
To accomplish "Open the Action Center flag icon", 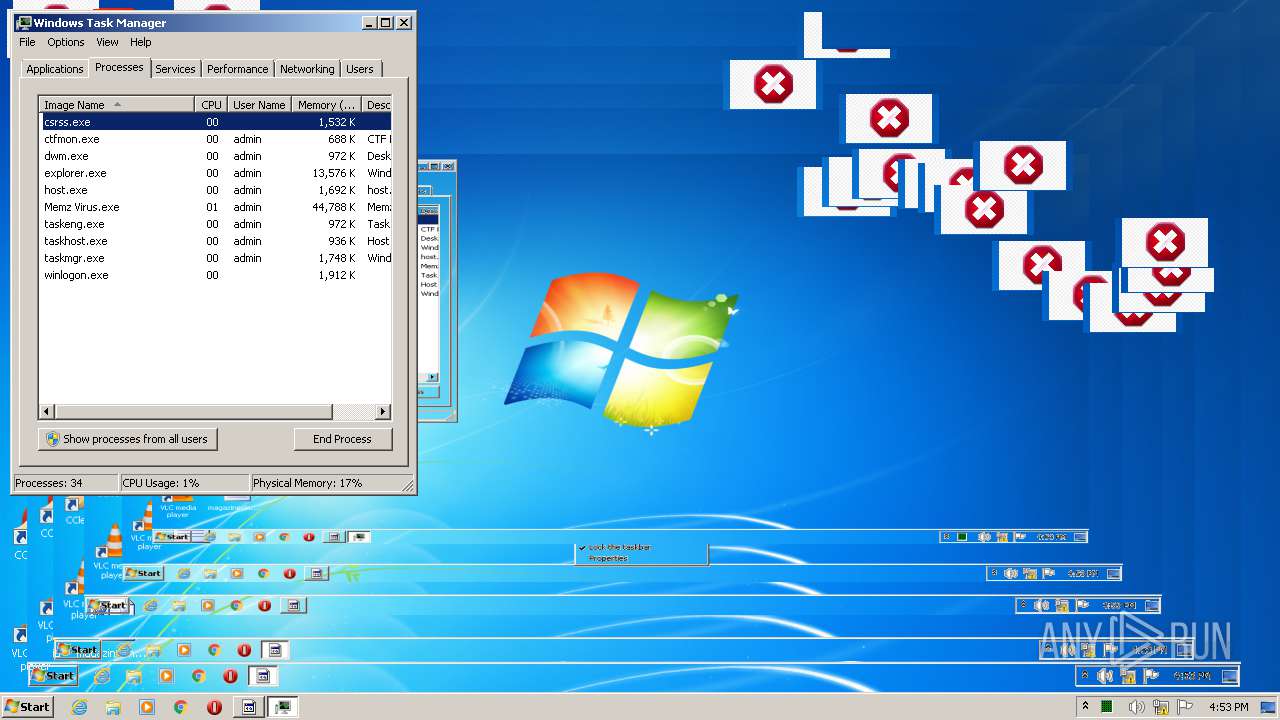I will [1185, 706].
